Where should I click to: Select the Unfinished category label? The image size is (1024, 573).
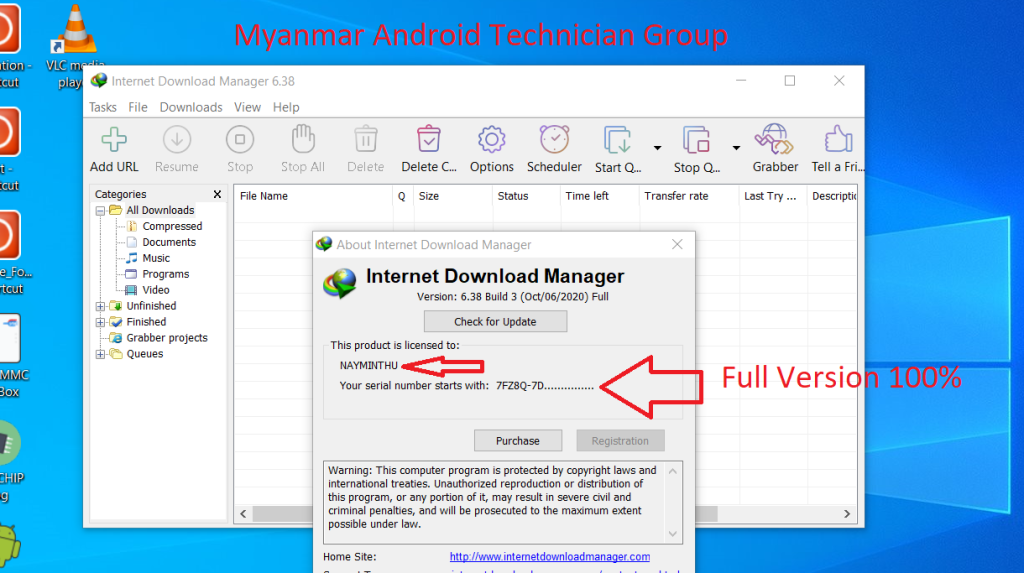pos(152,306)
